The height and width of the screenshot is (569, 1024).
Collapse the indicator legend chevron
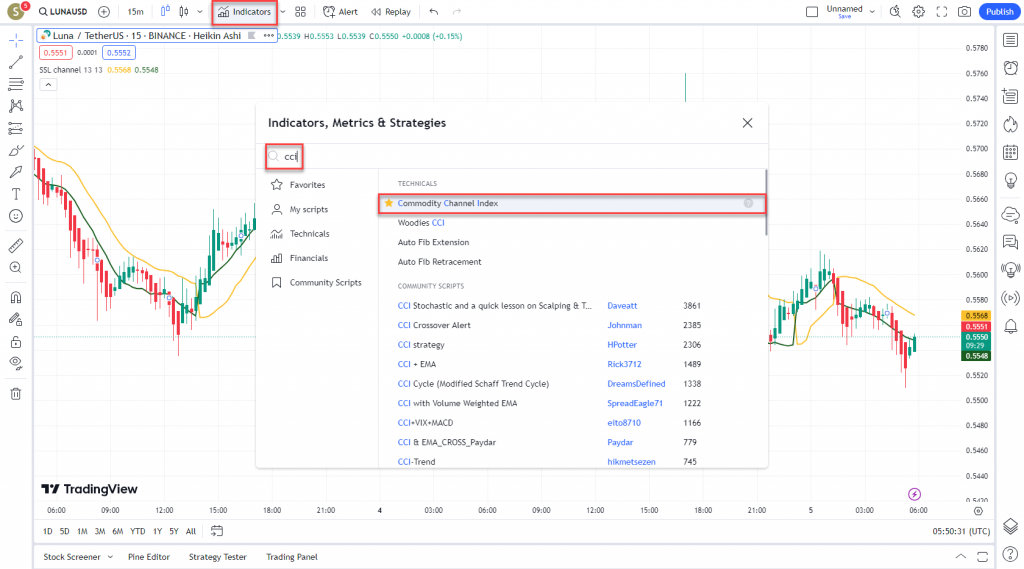tap(48, 85)
